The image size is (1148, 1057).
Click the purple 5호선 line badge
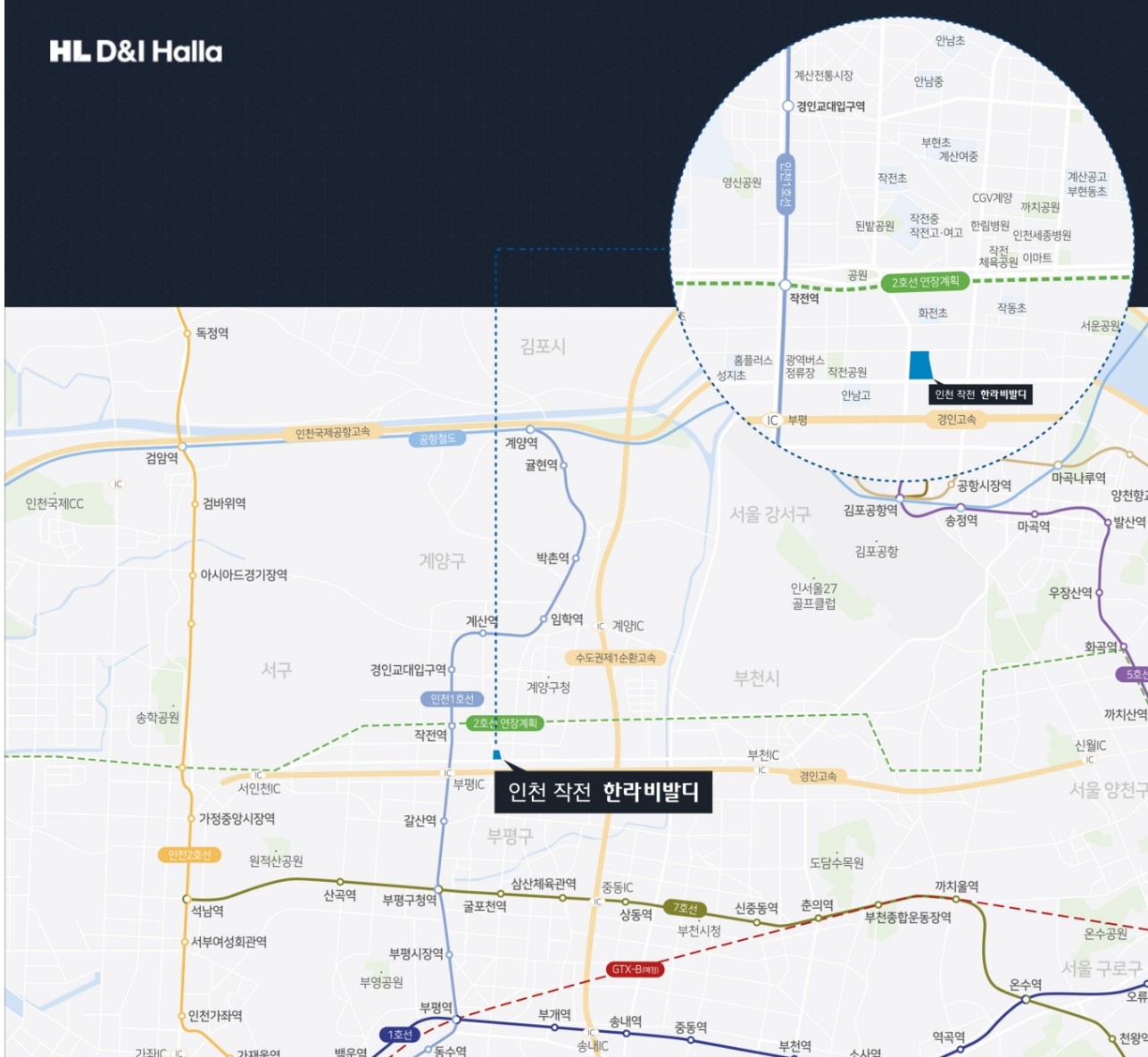(1134, 675)
